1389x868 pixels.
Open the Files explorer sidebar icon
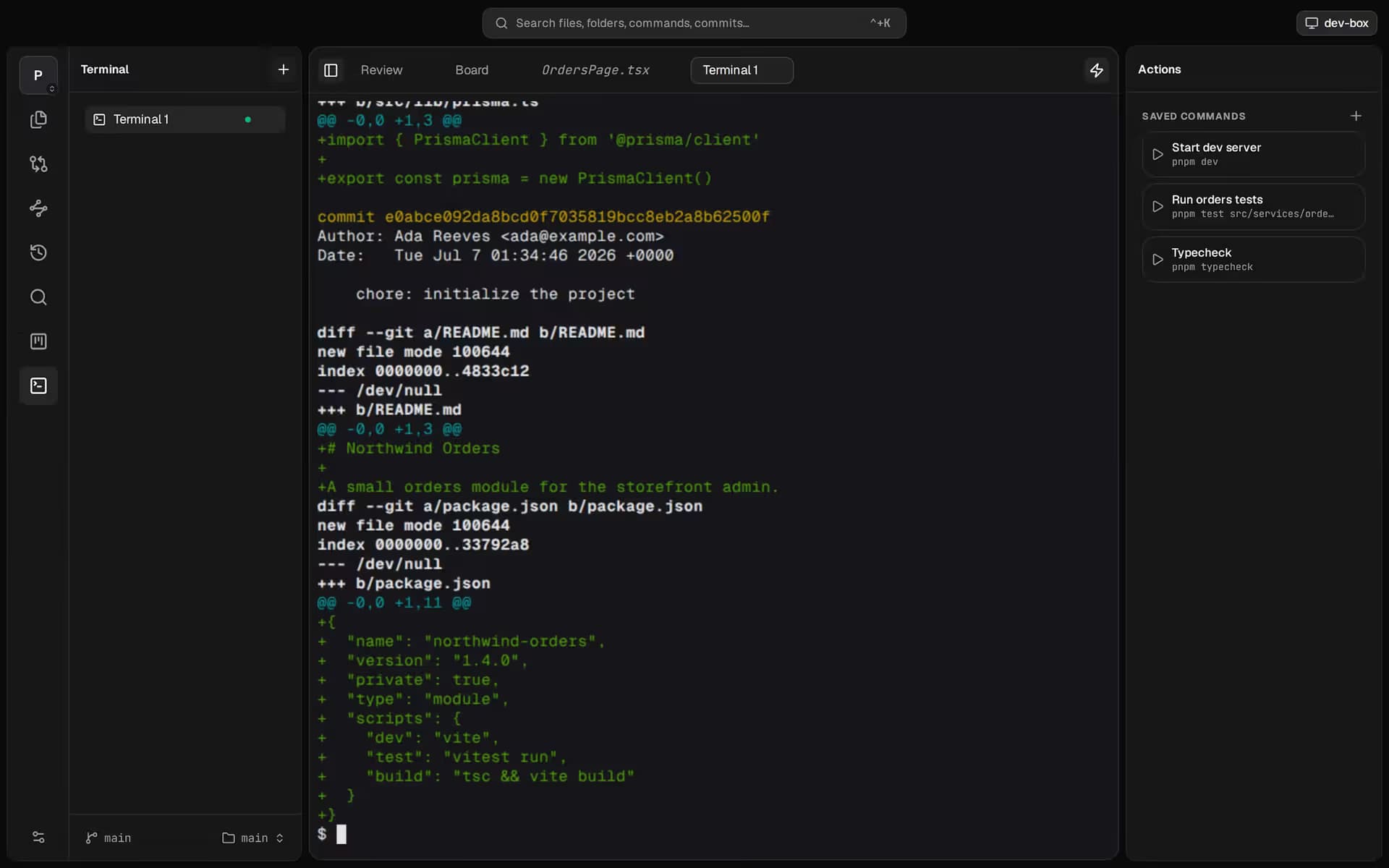pyautogui.click(x=38, y=119)
